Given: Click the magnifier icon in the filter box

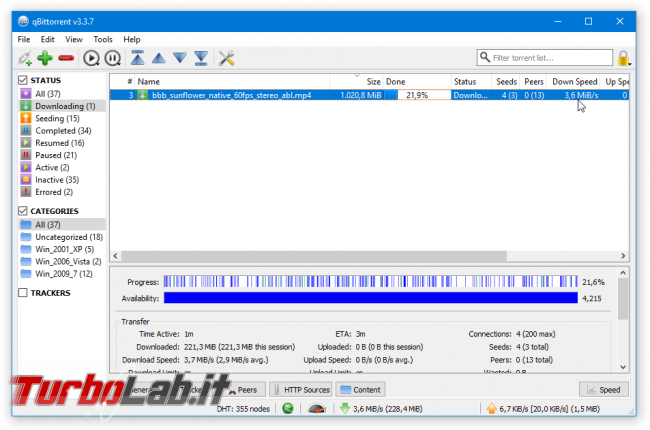Looking at the screenshot, I should (x=485, y=57).
